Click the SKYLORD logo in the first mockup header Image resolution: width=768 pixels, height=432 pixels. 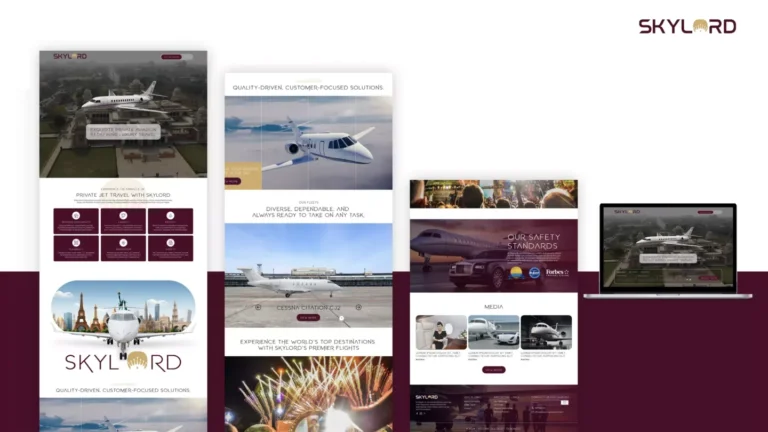(70, 56)
